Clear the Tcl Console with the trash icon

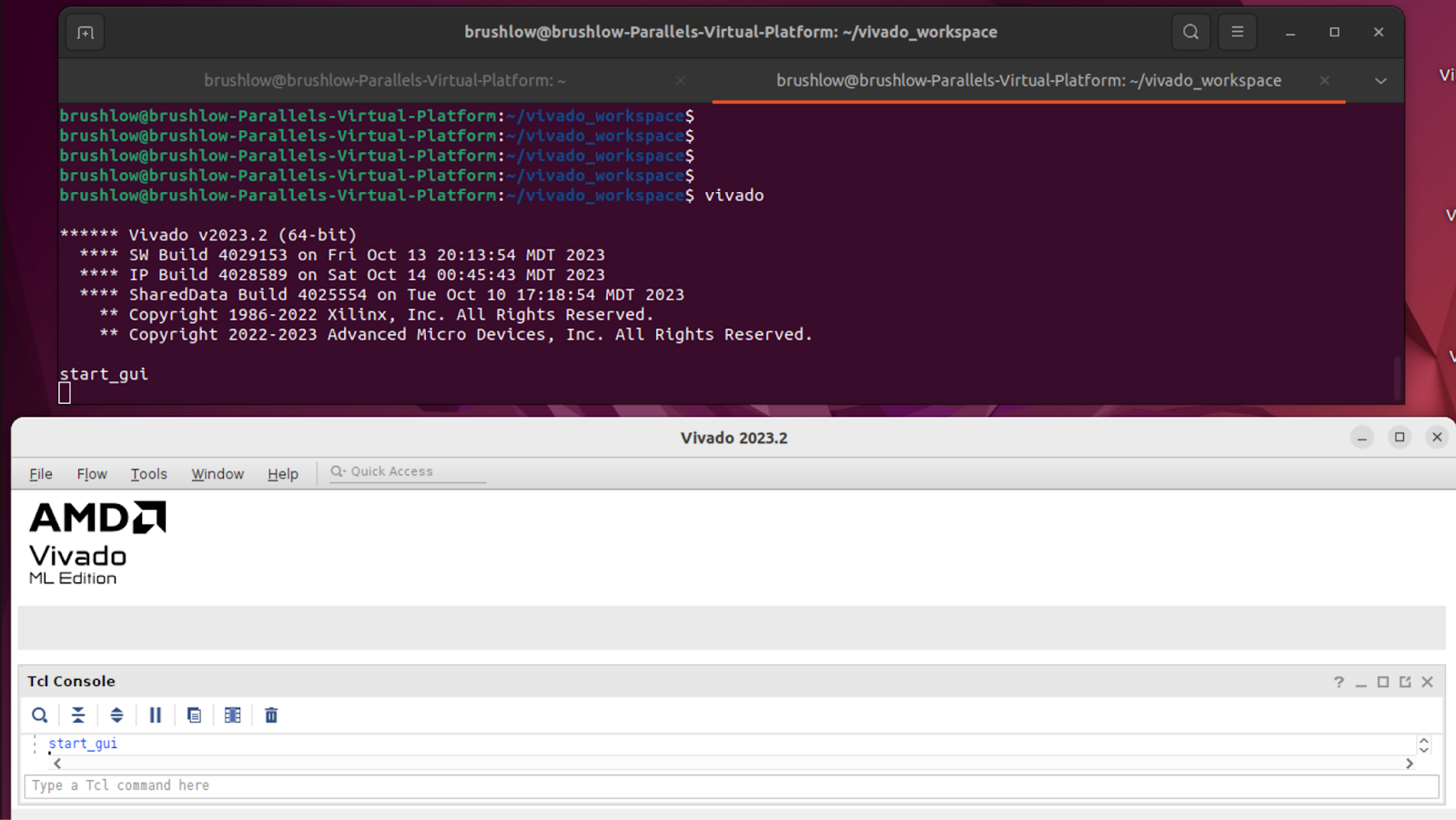pyautogui.click(x=270, y=715)
